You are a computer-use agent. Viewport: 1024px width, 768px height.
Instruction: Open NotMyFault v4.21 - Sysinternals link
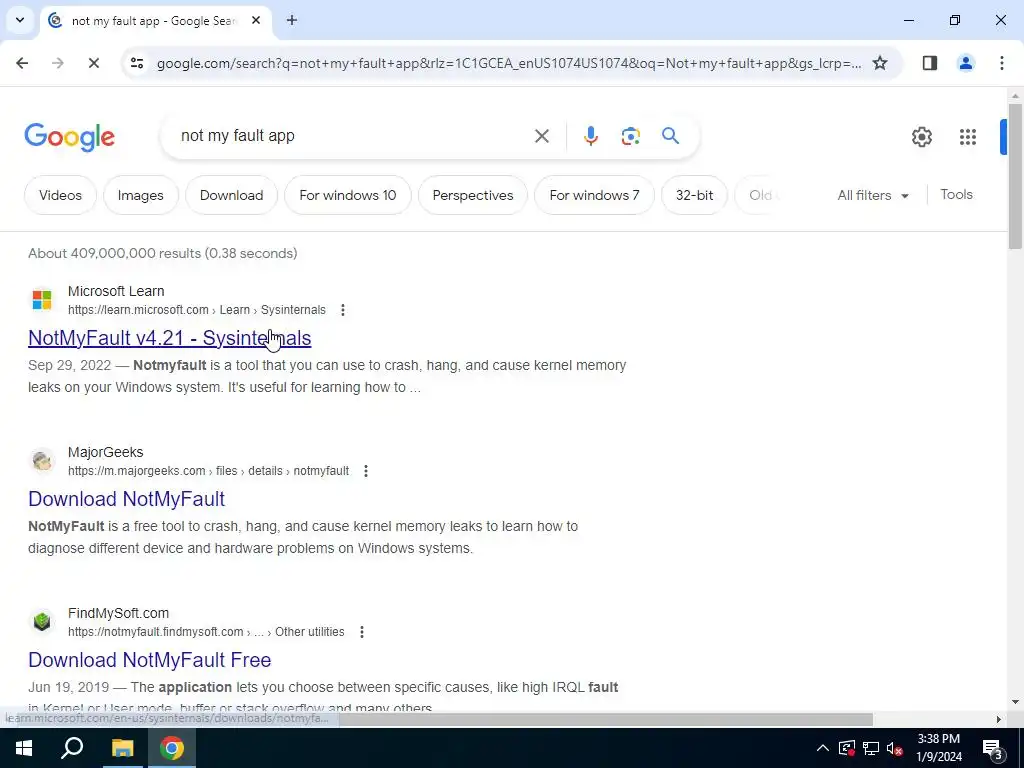tap(170, 338)
